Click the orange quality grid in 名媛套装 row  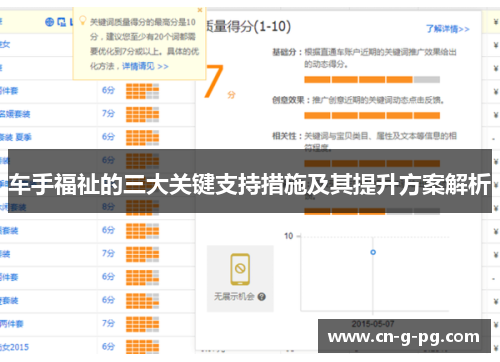(x=142, y=114)
